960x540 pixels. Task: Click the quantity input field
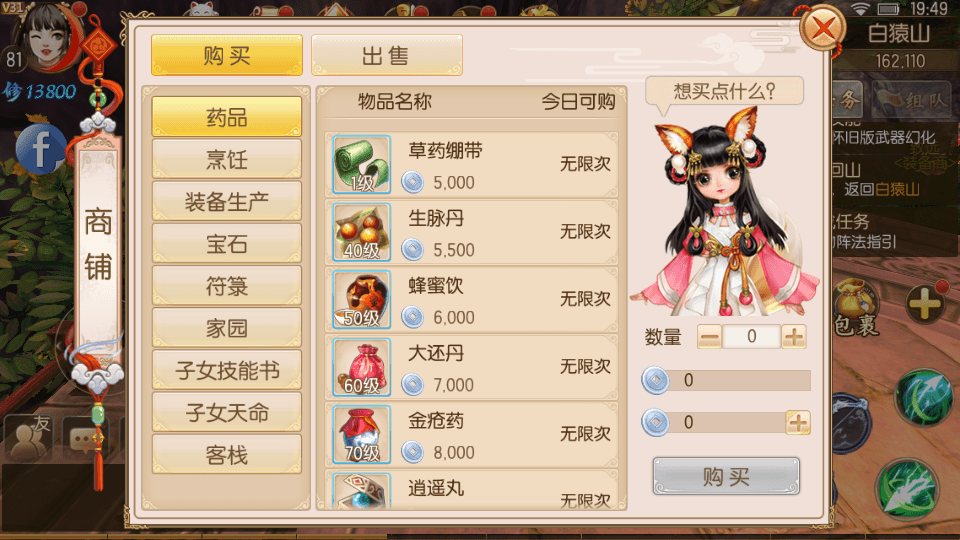tap(751, 337)
